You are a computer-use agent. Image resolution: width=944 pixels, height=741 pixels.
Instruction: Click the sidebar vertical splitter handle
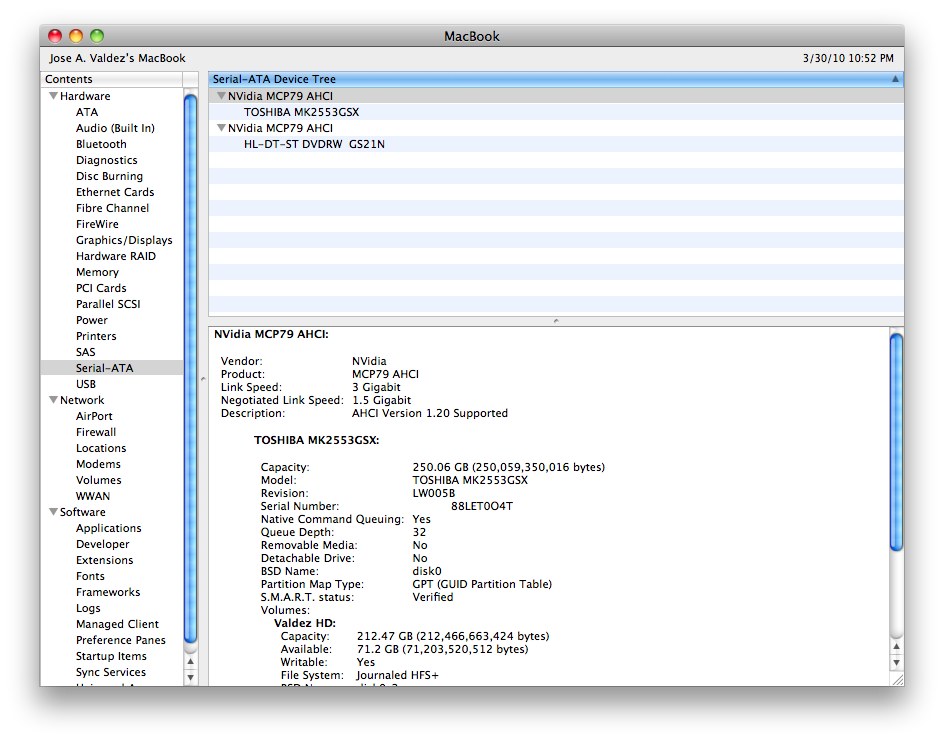(x=203, y=379)
